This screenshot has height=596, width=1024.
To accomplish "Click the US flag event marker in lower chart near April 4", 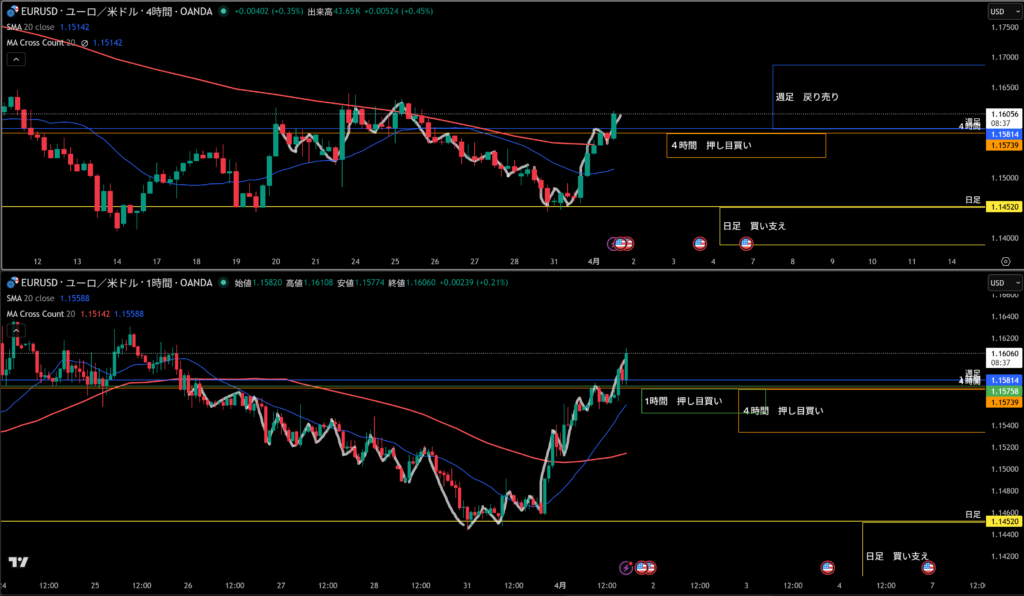I will coord(827,567).
